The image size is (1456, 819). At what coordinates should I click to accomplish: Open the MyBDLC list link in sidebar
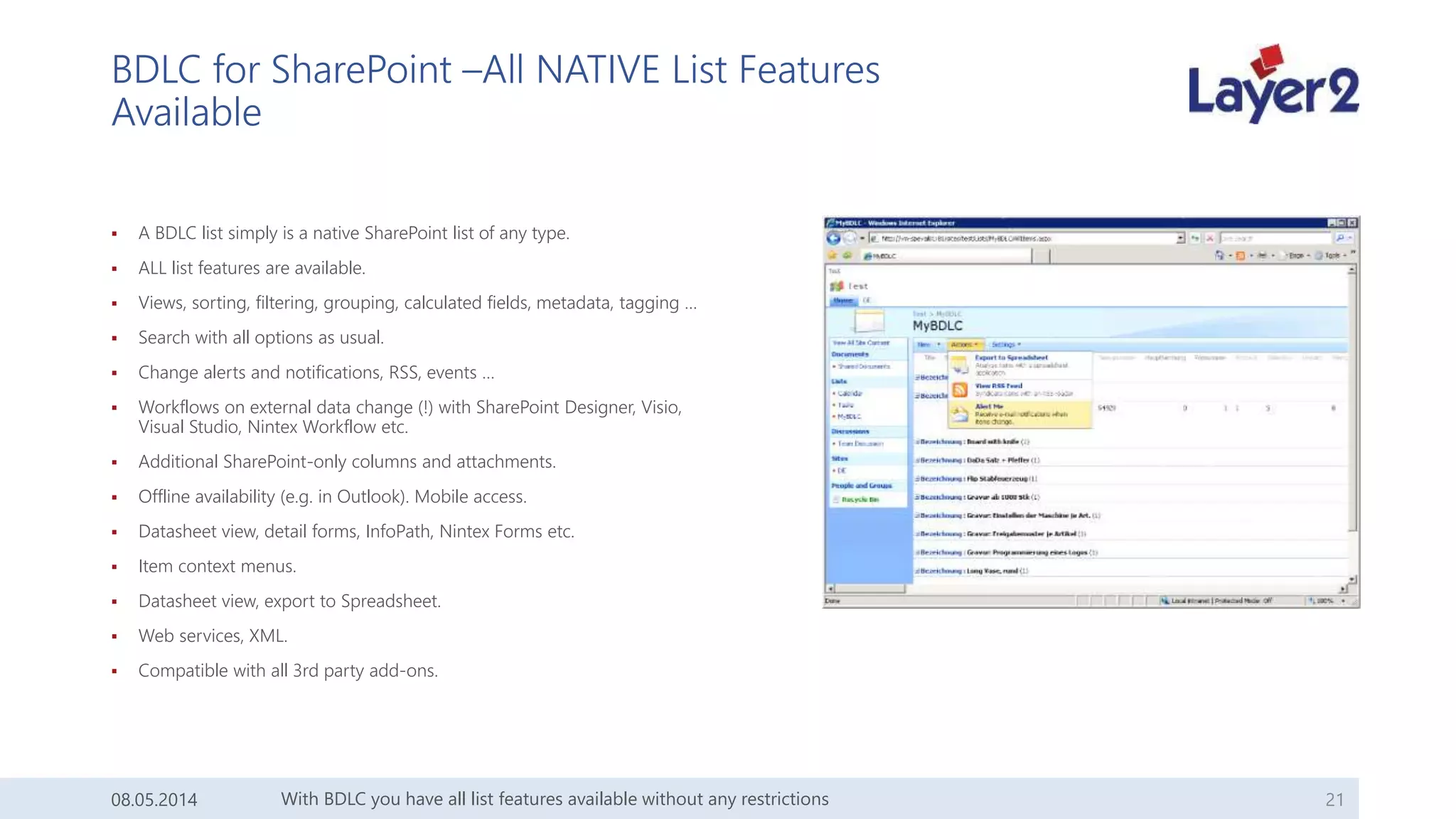tap(849, 417)
